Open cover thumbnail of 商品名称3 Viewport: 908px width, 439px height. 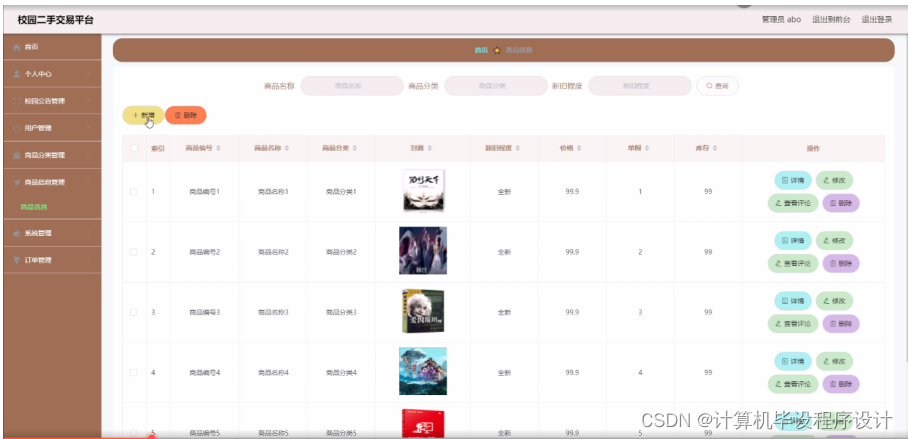pyautogui.click(x=423, y=311)
